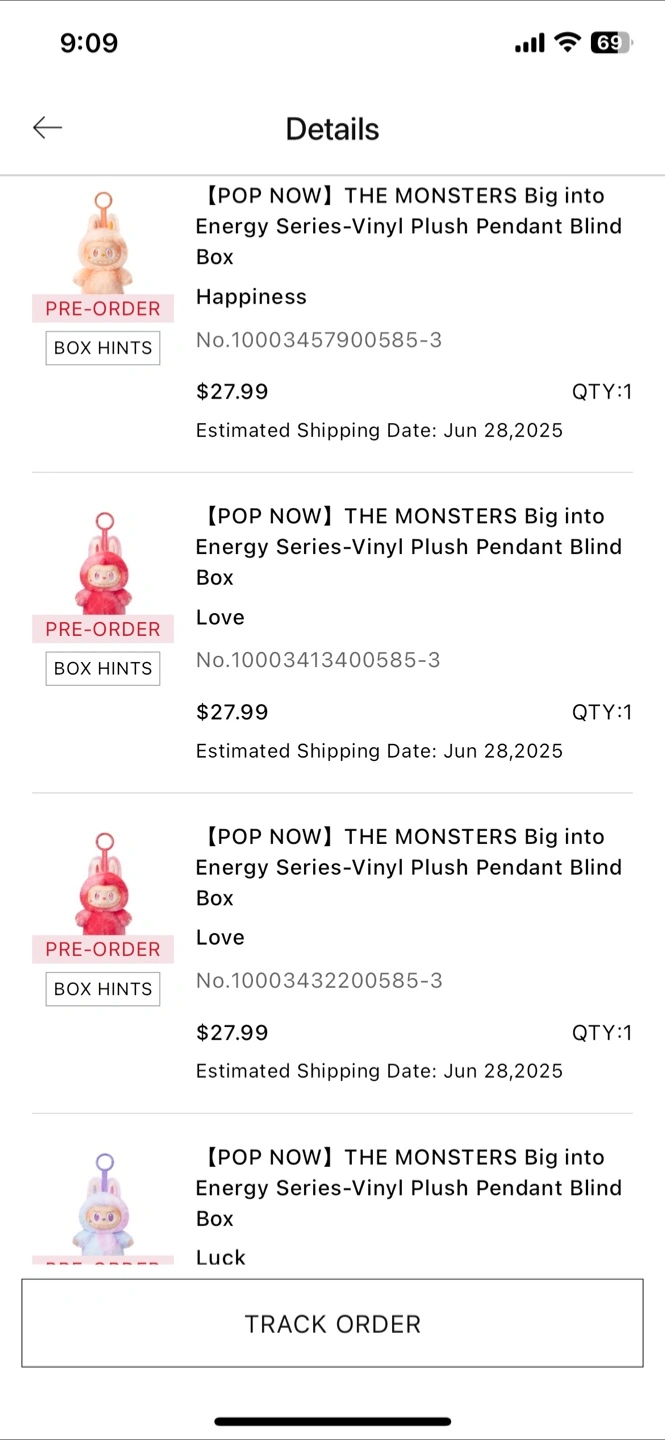This screenshot has height=1440, width=665.
Task: Tap the battery level indicator
Action: 610,43
